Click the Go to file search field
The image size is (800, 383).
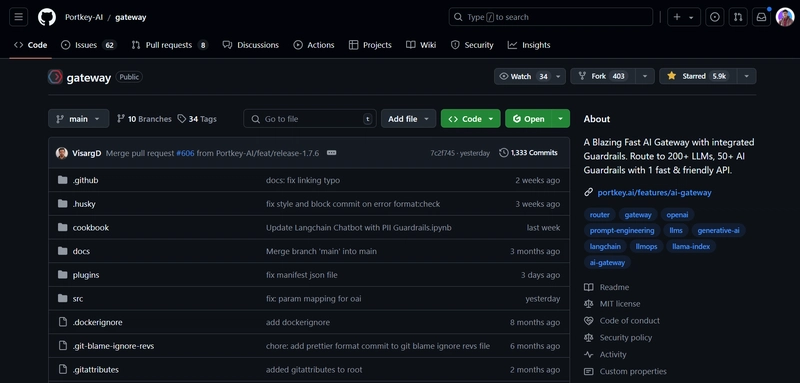coord(310,119)
